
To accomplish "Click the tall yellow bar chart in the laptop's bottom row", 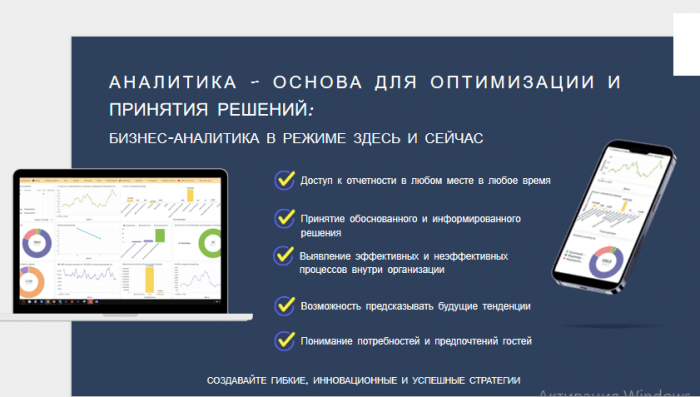I will coord(150,280).
